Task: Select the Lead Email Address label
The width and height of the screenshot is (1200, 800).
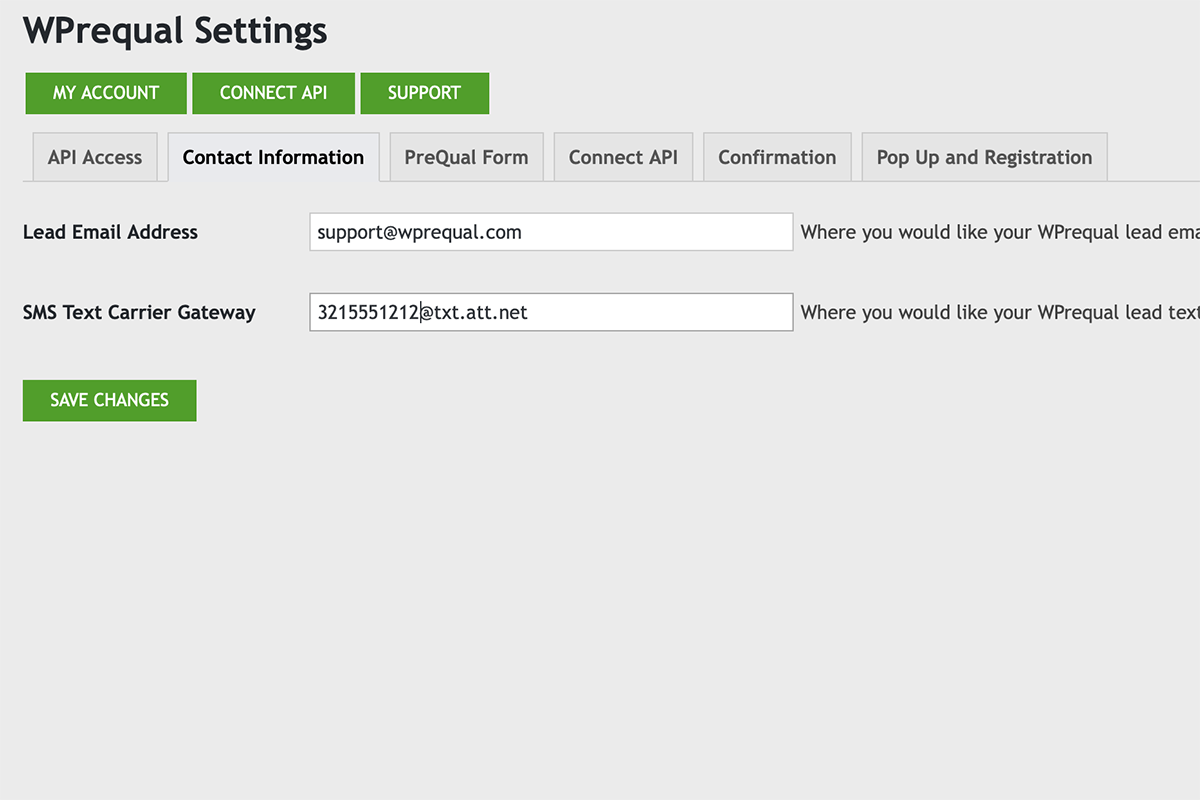Action: [x=110, y=232]
